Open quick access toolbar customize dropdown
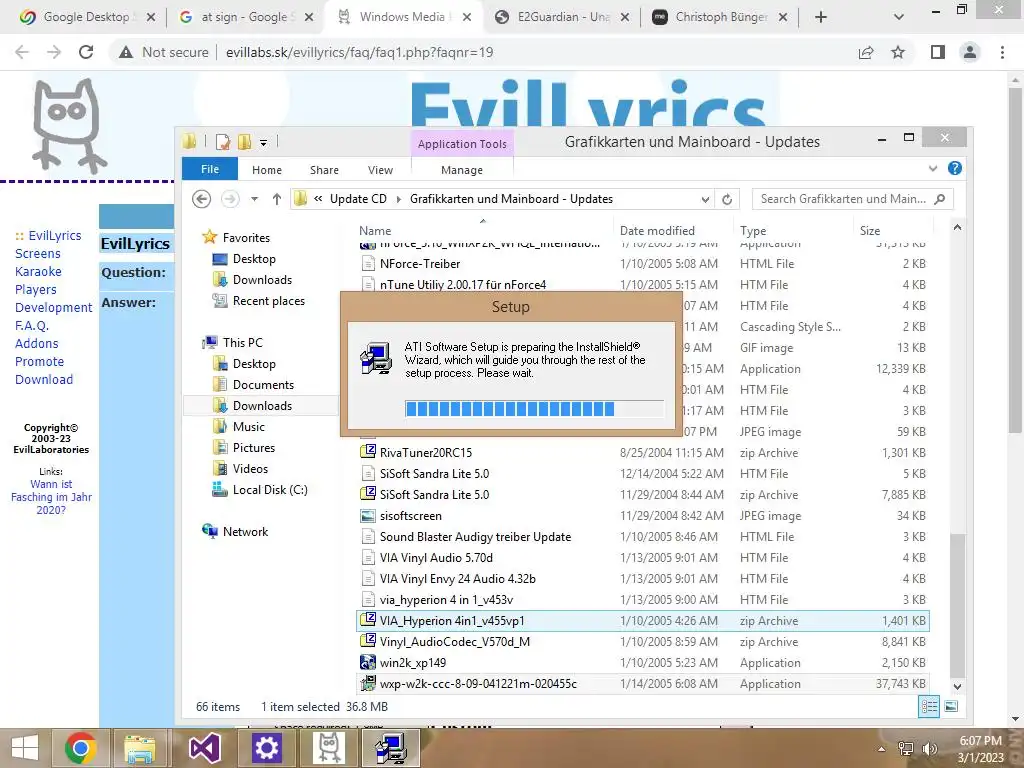The width and height of the screenshot is (1024, 768). 263,142
